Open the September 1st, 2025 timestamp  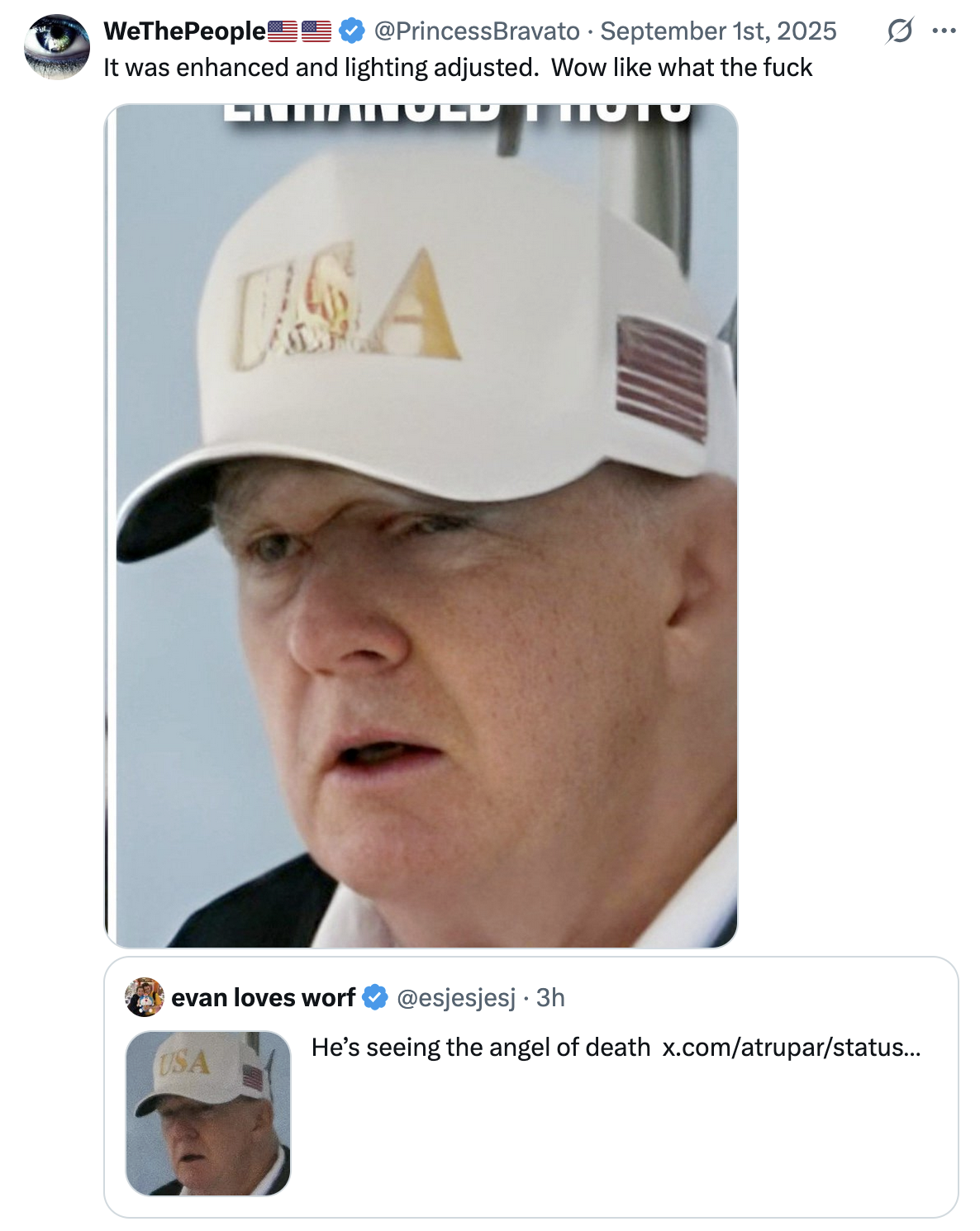coord(718,31)
